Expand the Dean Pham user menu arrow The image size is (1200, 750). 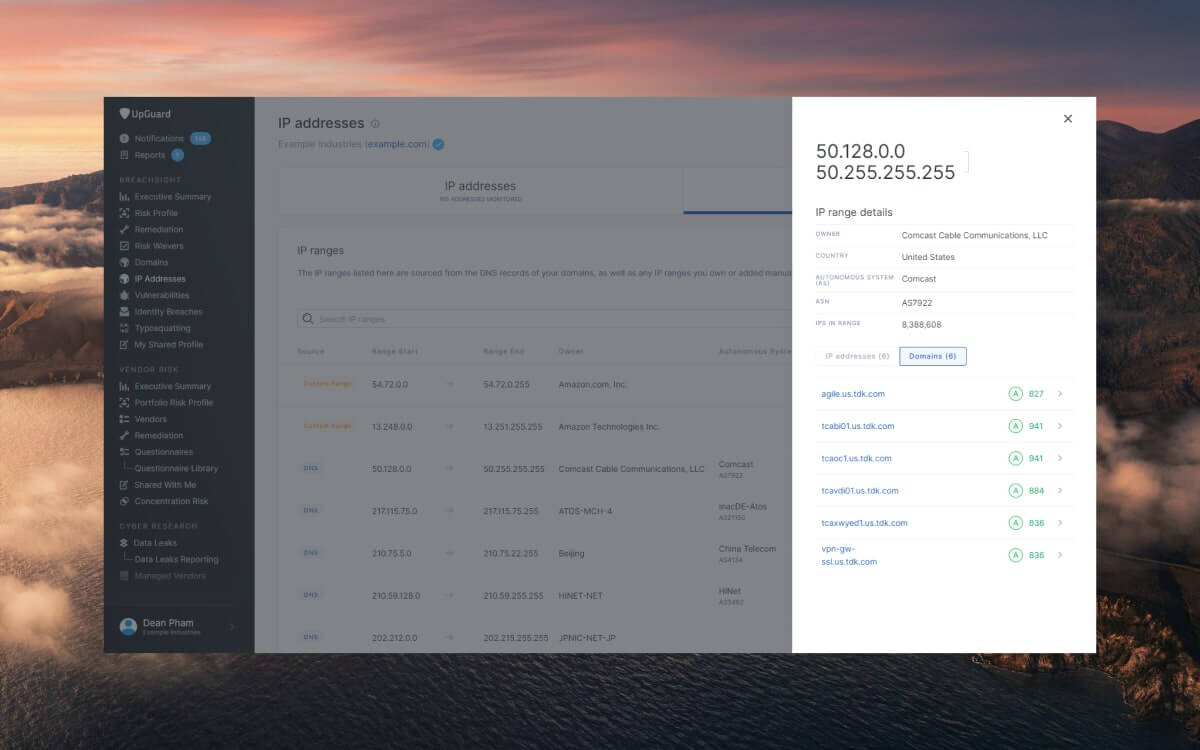pyautogui.click(x=233, y=627)
